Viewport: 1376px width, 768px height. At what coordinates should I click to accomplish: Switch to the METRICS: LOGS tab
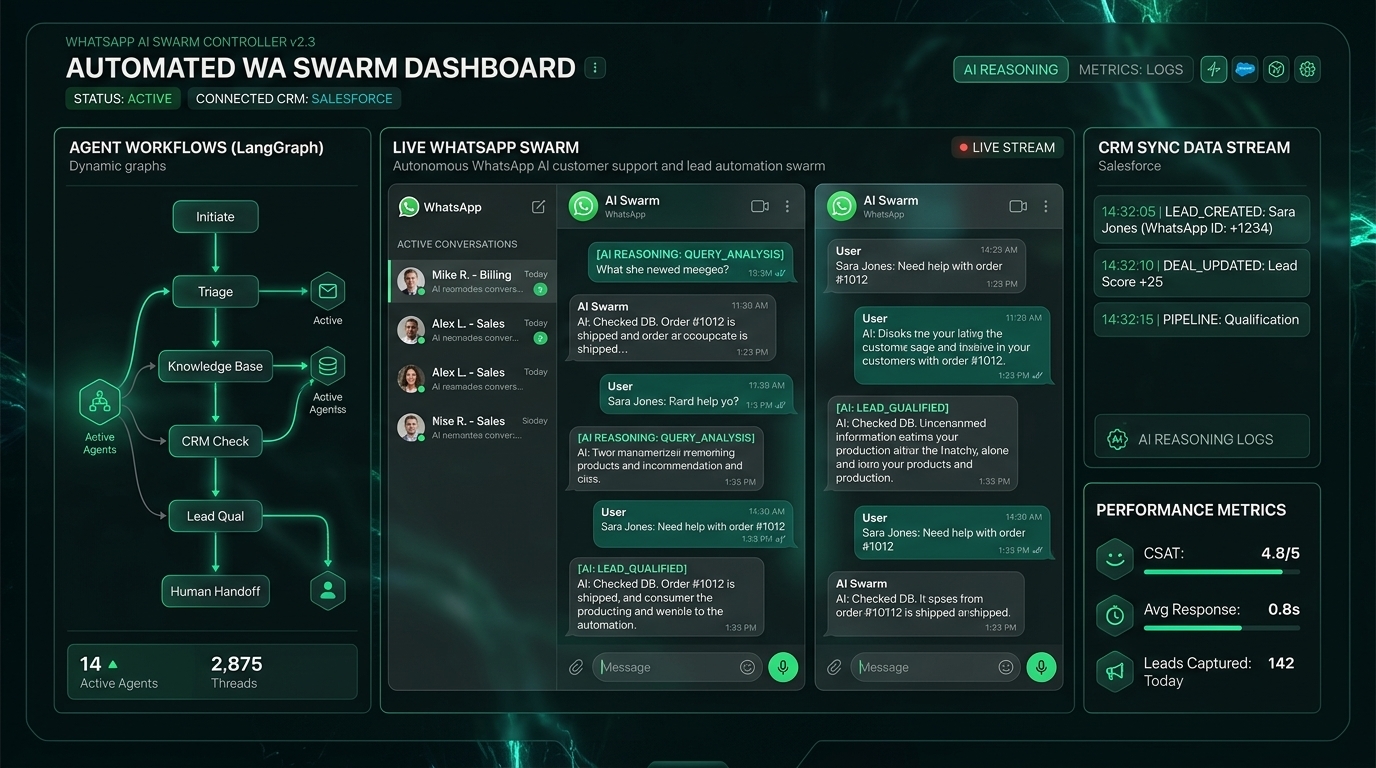(x=1130, y=69)
